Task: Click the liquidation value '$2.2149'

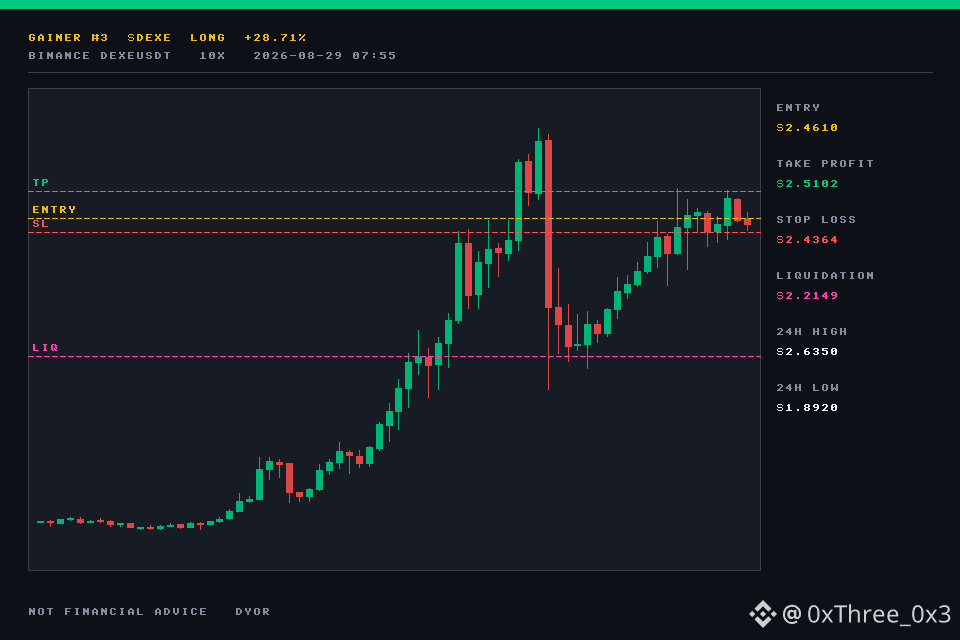Action: [807, 296]
